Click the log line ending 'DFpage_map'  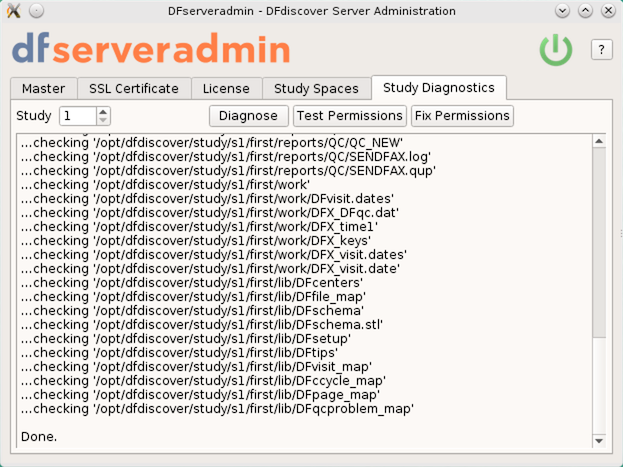coord(200,395)
